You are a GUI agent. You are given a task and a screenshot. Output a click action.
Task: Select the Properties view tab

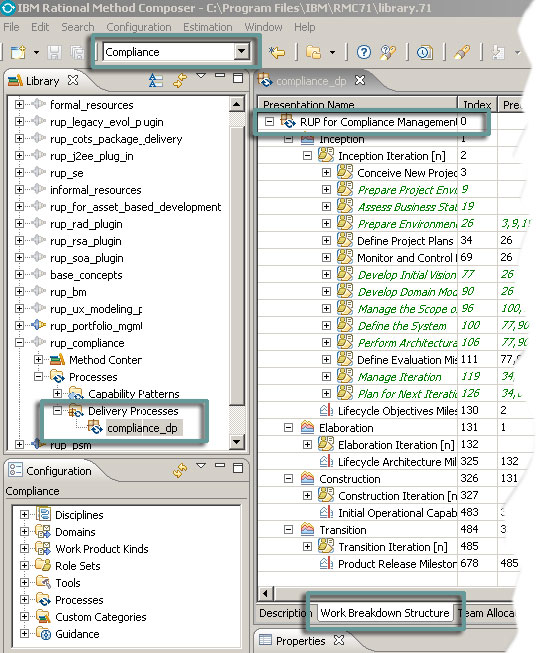point(301,641)
